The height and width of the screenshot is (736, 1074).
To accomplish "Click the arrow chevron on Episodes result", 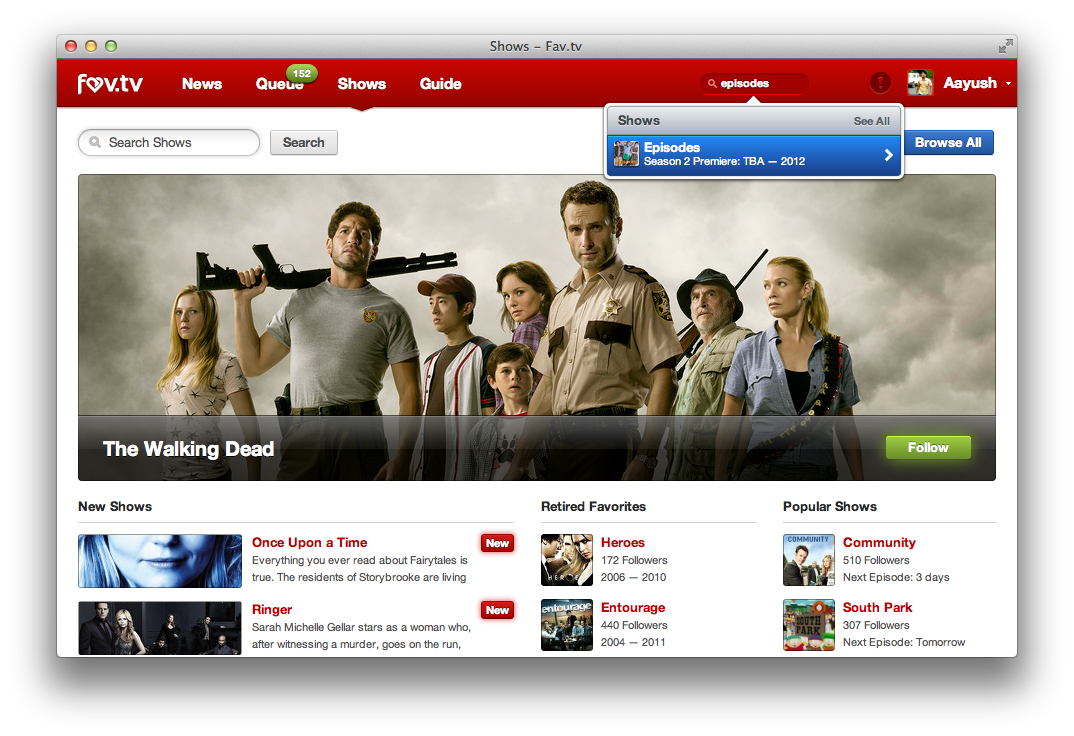I will [888, 155].
